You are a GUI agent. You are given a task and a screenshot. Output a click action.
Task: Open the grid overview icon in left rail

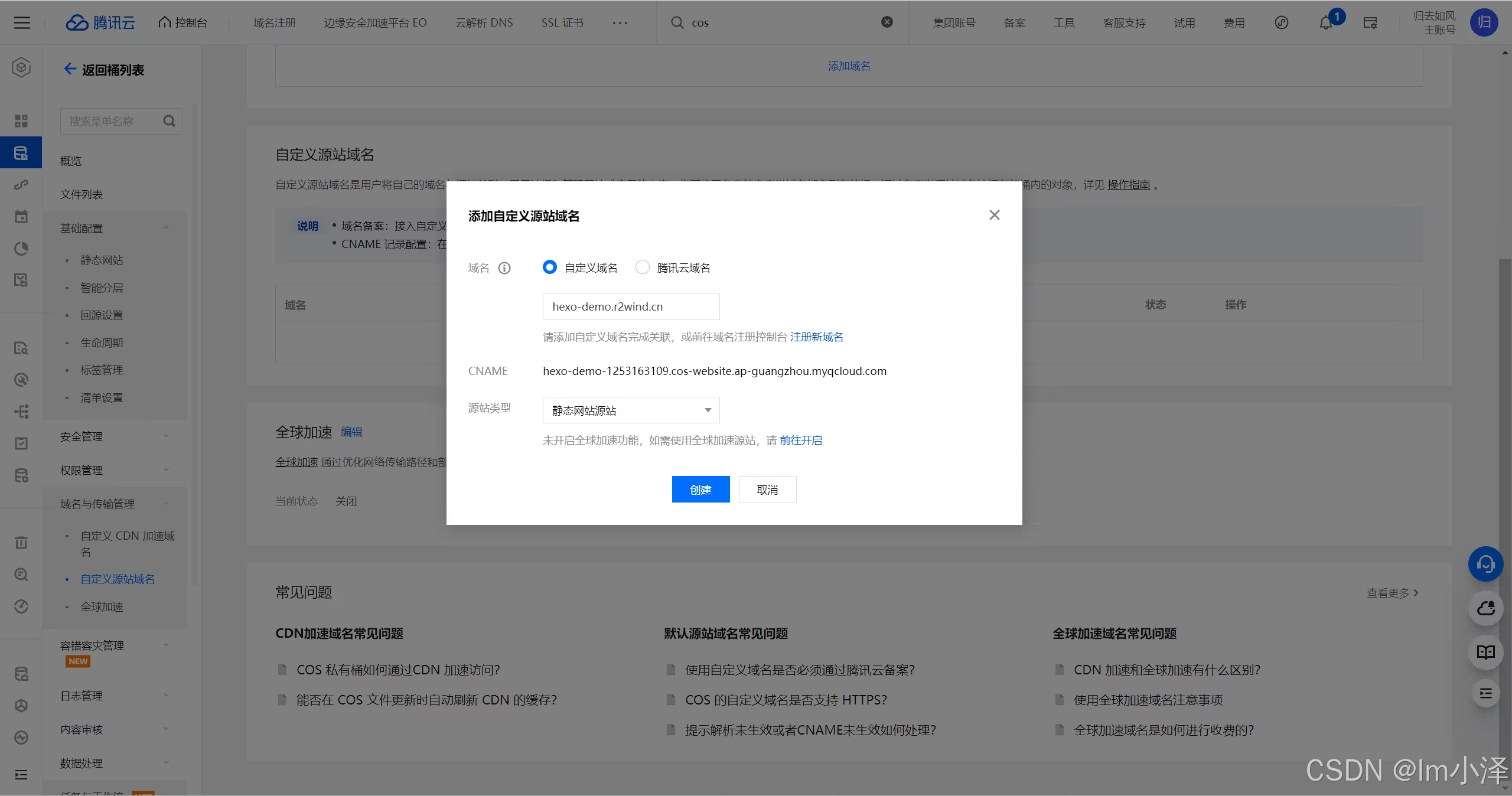click(21, 121)
